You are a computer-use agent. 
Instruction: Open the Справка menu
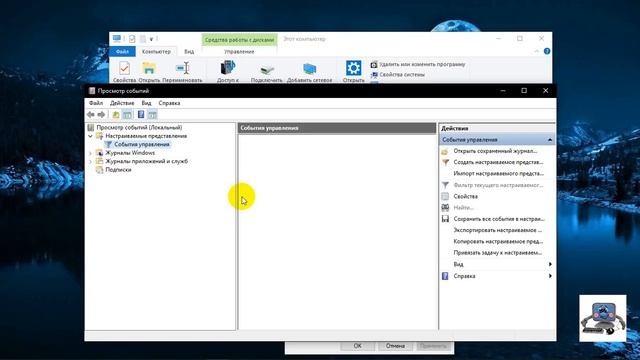169,103
